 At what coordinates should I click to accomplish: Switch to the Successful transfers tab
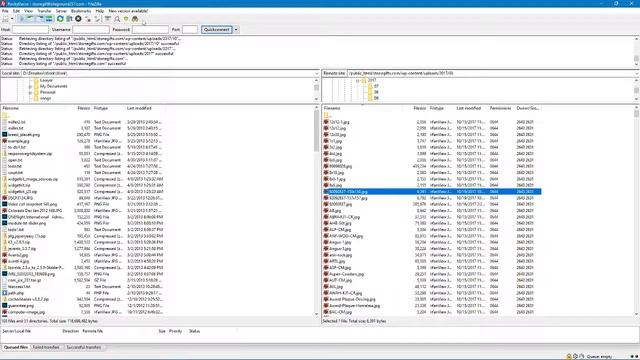point(84,347)
